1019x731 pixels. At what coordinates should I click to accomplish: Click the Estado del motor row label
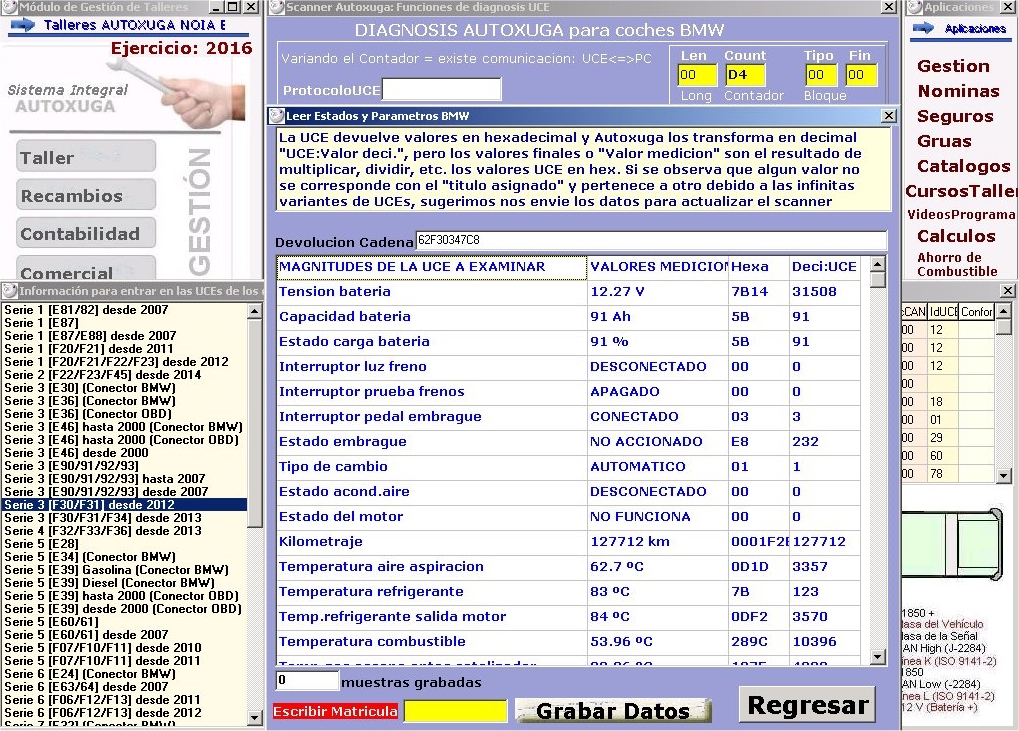point(341,517)
